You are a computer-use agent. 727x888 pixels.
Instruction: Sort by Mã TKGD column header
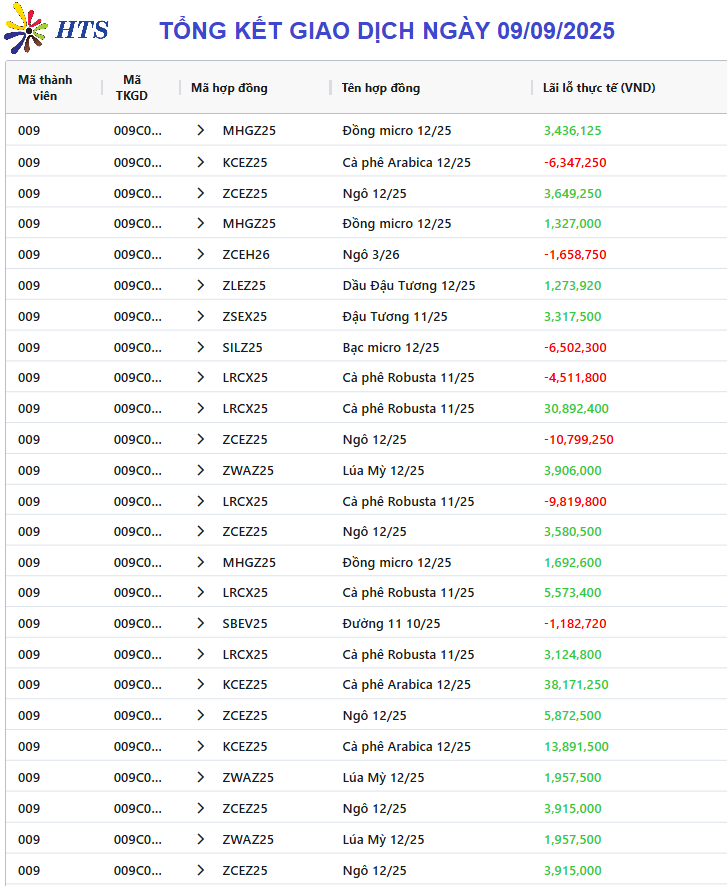click(x=132, y=88)
